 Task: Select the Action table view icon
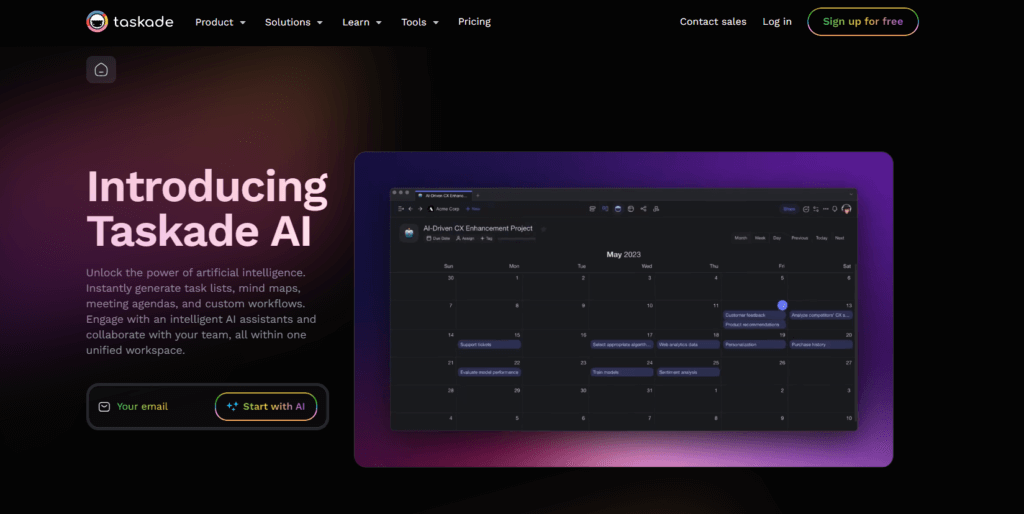(631, 209)
